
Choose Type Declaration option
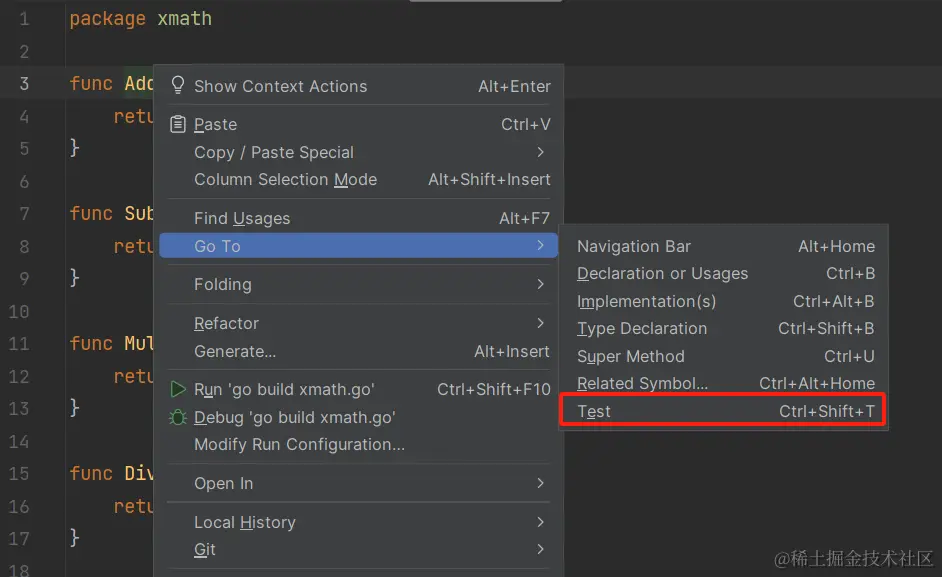(641, 328)
